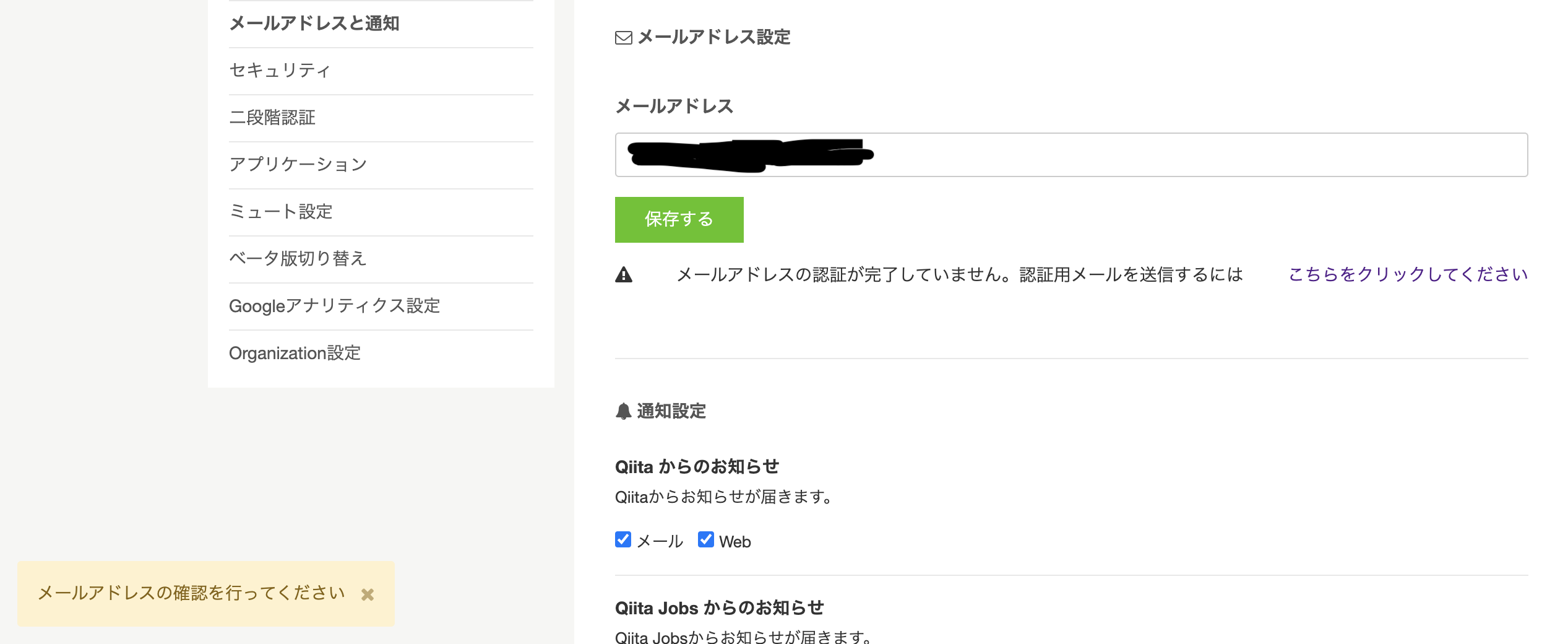This screenshot has height=644, width=1568.
Task: Click the メールアドレス設定 section heading
Action: point(715,37)
